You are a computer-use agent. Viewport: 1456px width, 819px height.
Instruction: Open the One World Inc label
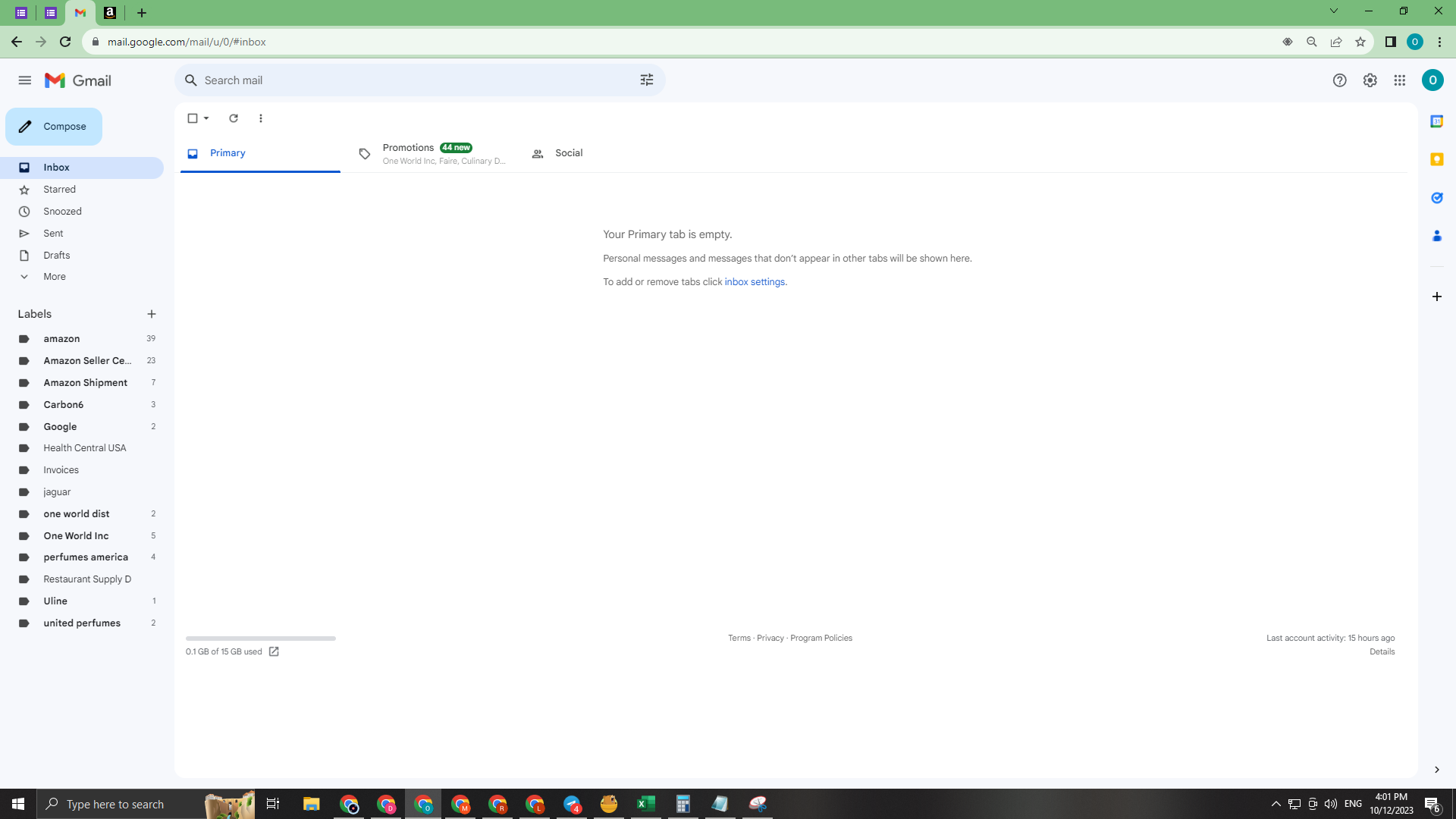(82, 536)
